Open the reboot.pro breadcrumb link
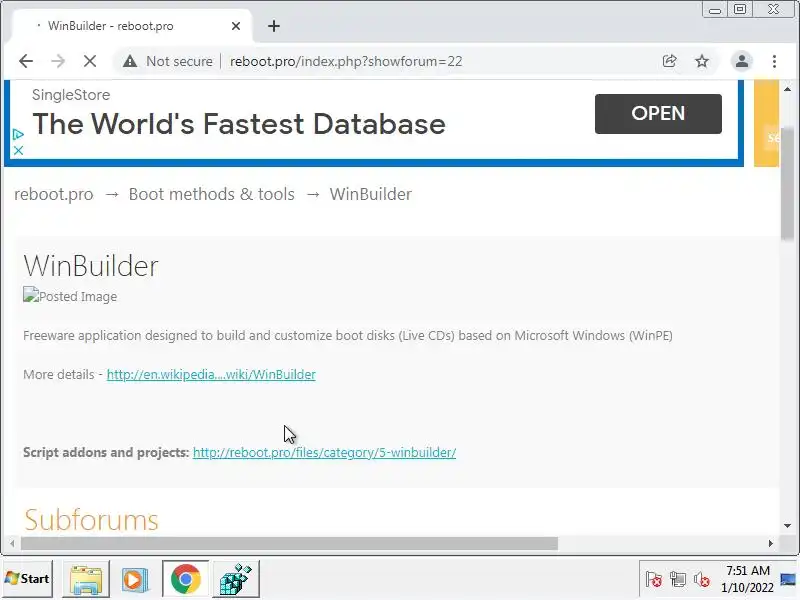The height and width of the screenshot is (600, 800). (x=54, y=194)
